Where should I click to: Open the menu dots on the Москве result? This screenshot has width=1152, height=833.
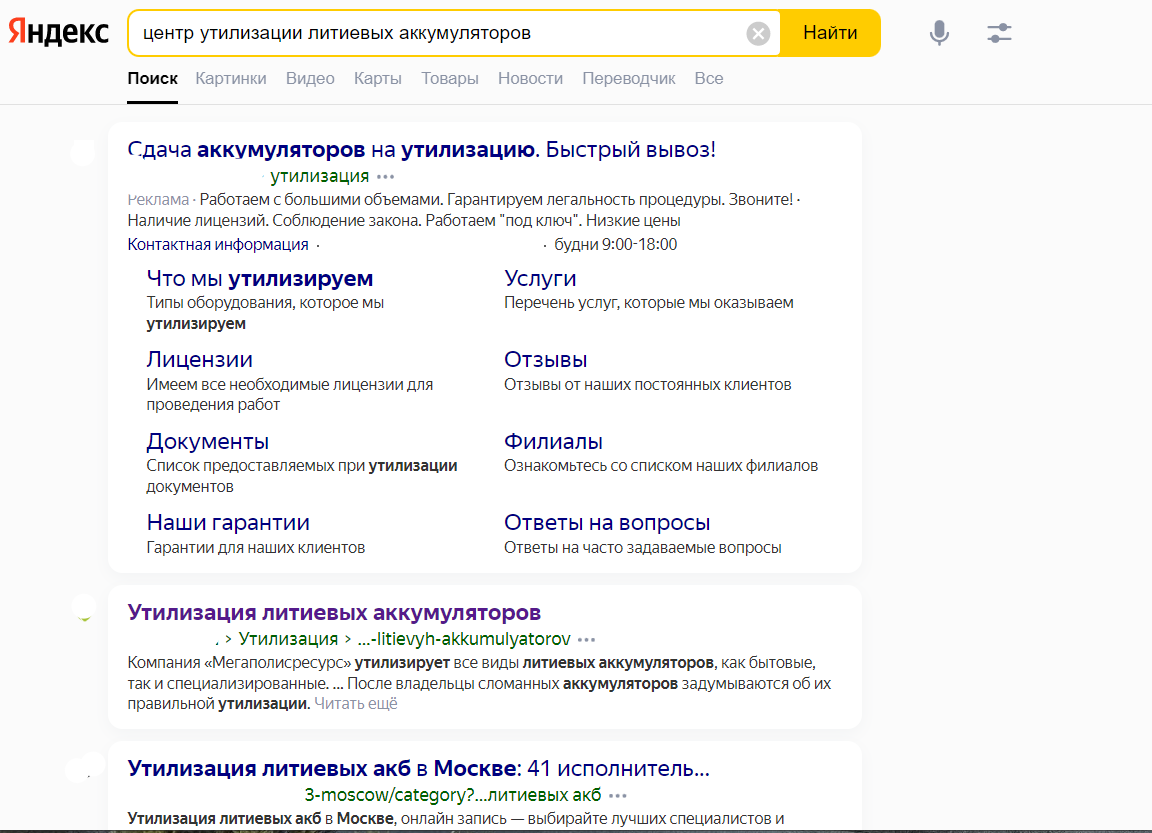click(x=620, y=794)
